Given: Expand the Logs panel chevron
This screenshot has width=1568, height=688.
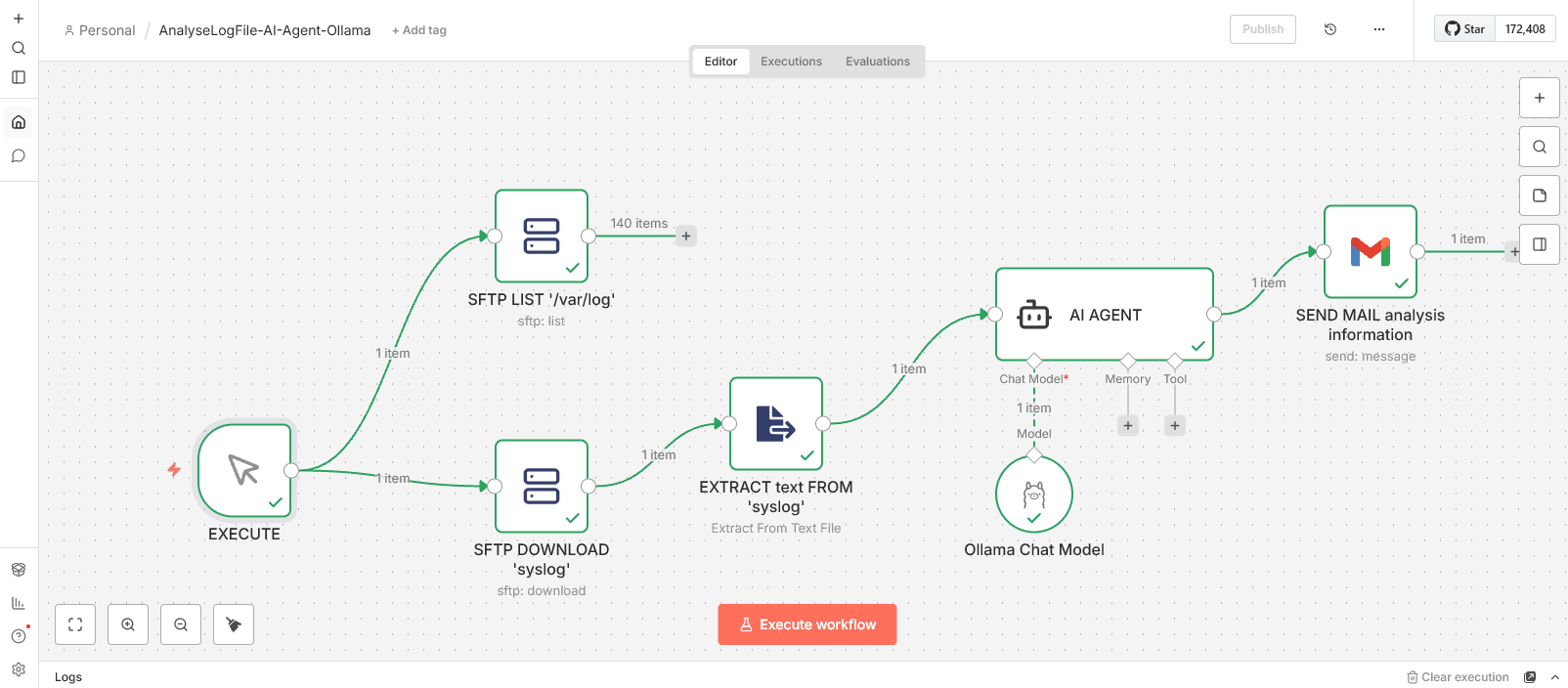Looking at the screenshot, I should (x=1554, y=677).
